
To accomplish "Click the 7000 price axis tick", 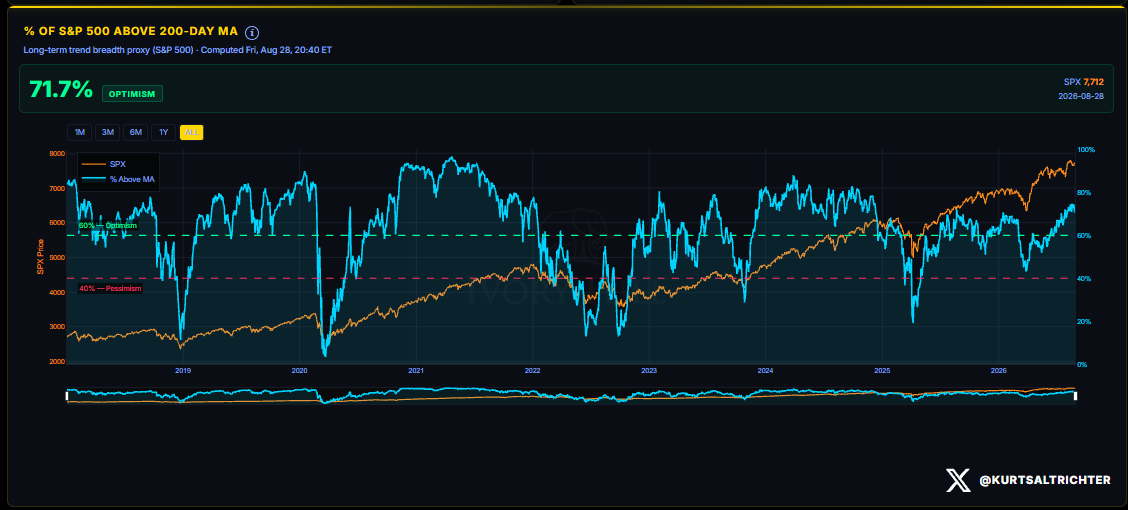I will click(57, 188).
